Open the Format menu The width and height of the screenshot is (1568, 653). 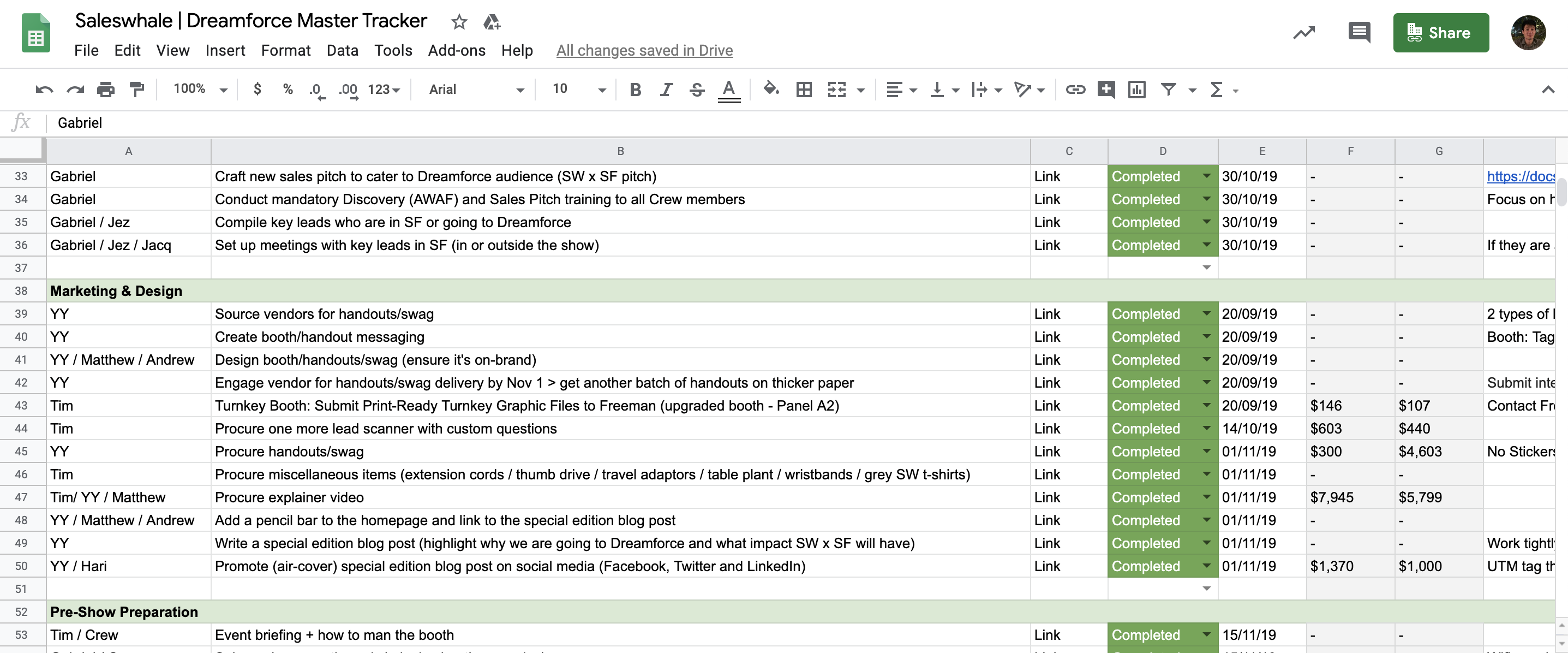[x=285, y=51]
